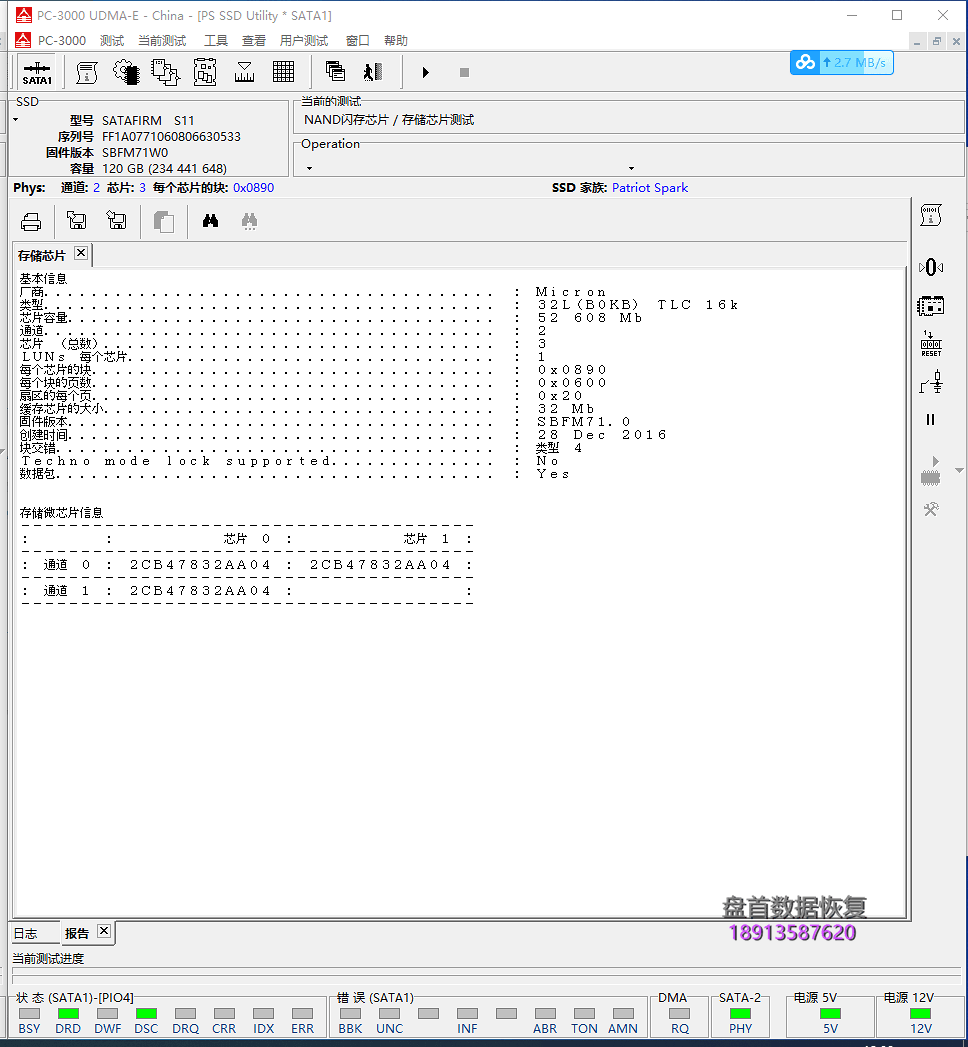Click the crossed wrench and hammer tools icon

point(931,509)
